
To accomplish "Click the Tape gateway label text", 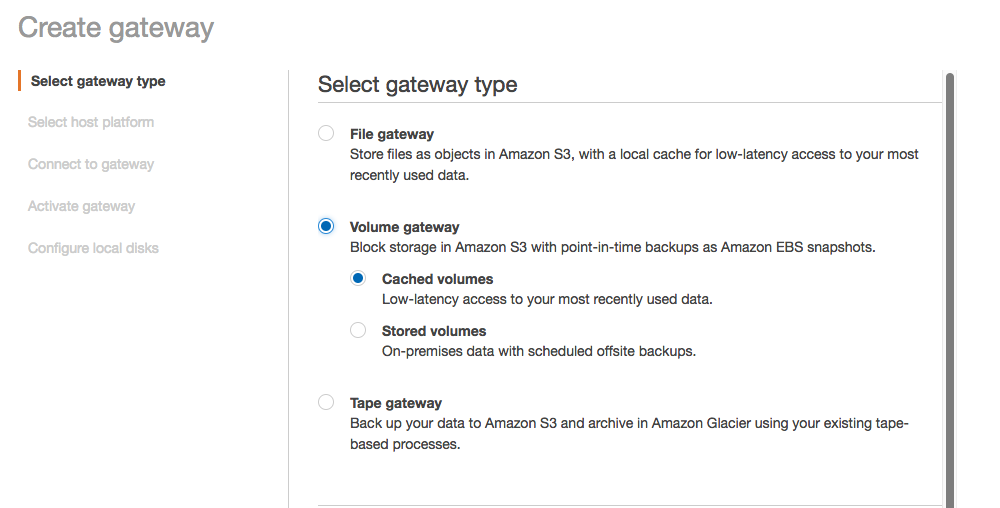I will (x=396, y=403).
